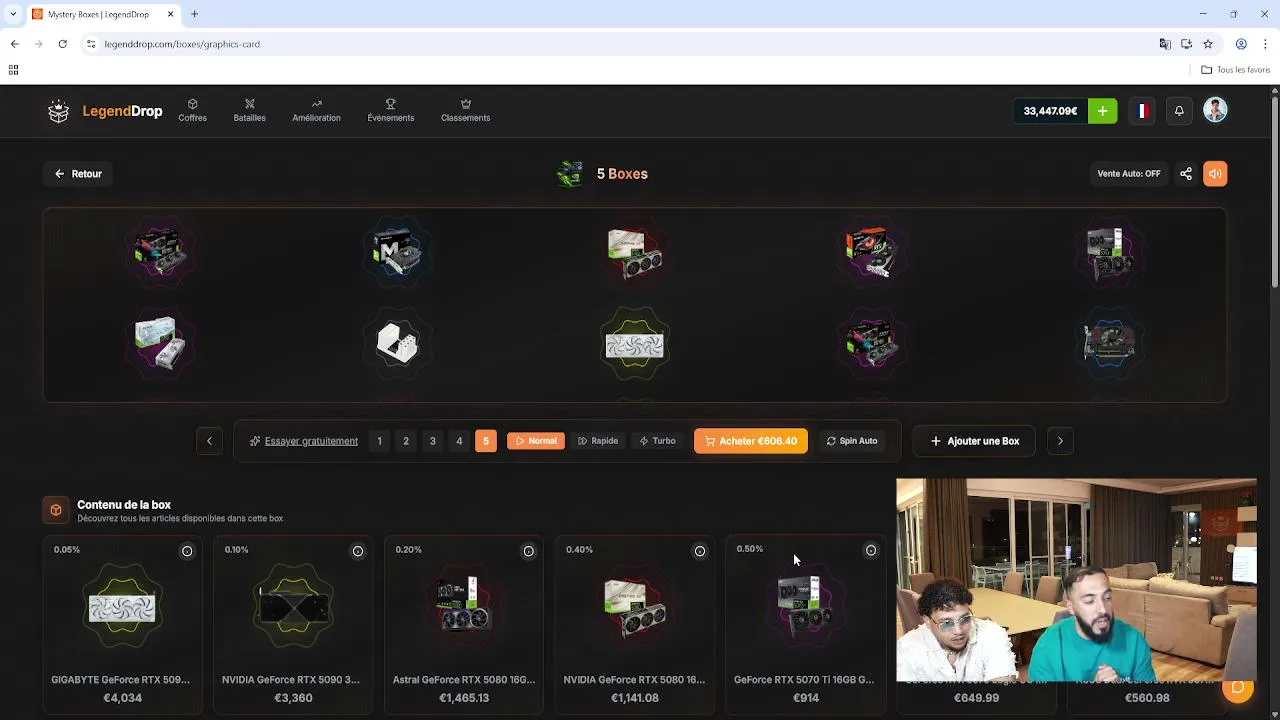Open Tous les favoris folder
1280x720 pixels.
1236,70
